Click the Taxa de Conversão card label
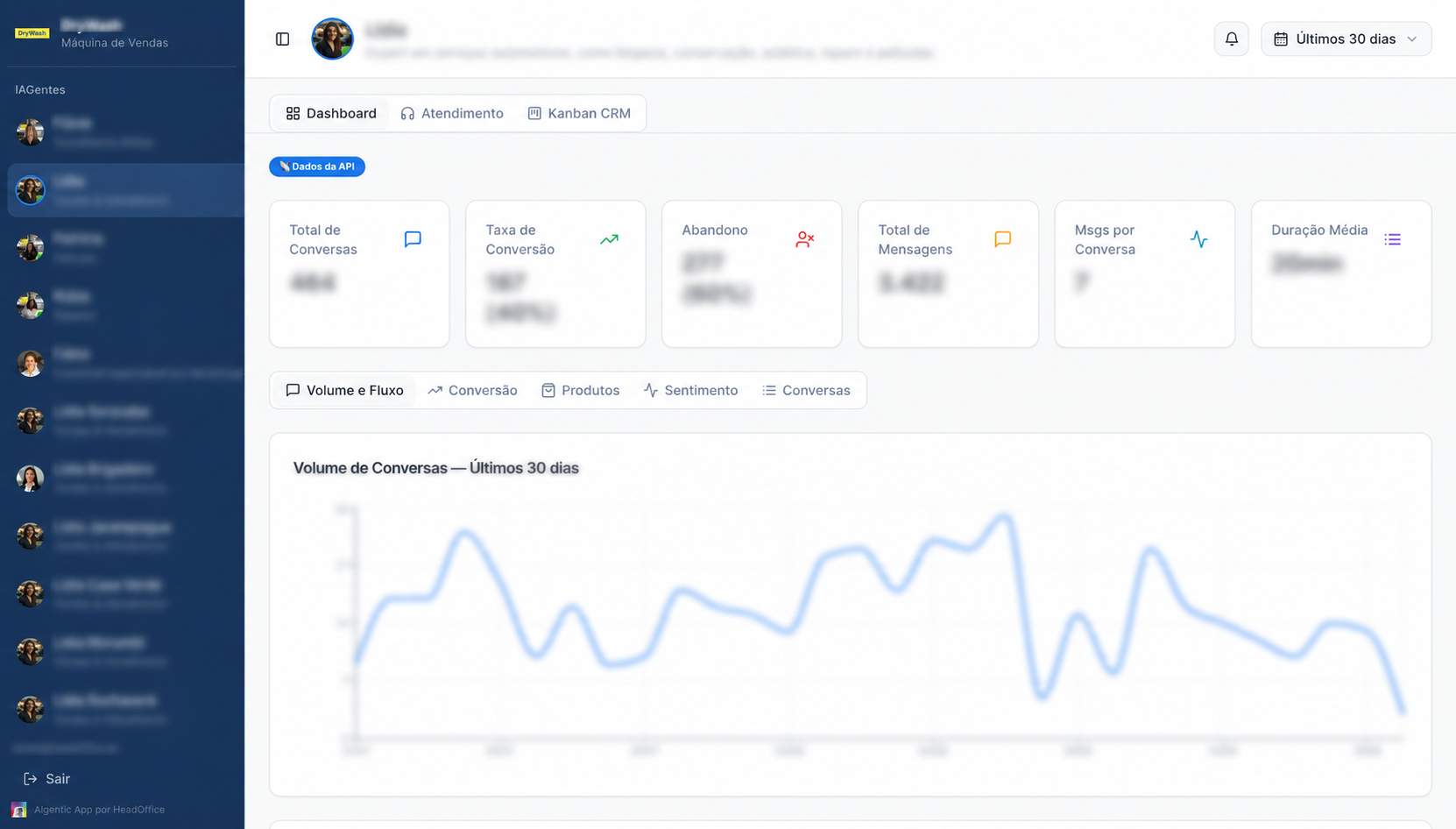The image size is (1456, 829). coord(520,239)
